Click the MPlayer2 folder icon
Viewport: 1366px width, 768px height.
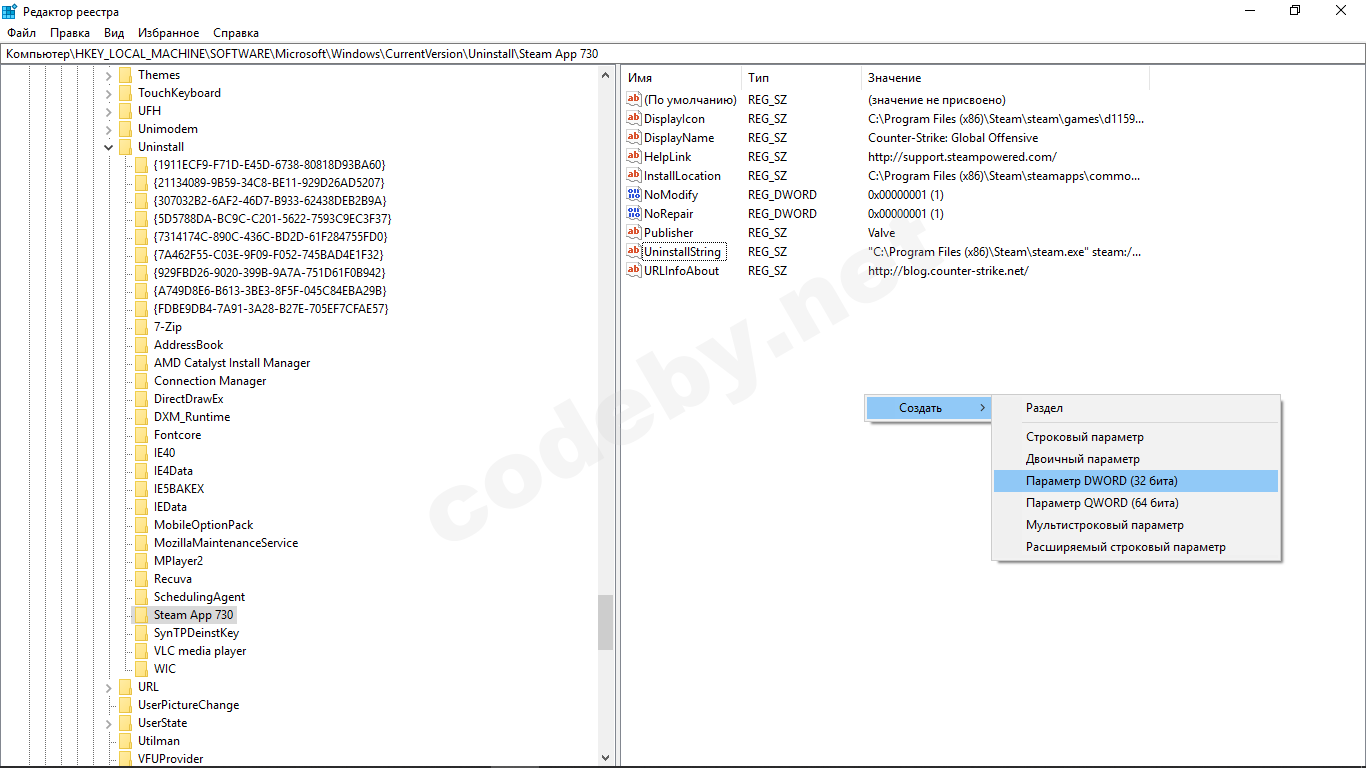[141, 561]
